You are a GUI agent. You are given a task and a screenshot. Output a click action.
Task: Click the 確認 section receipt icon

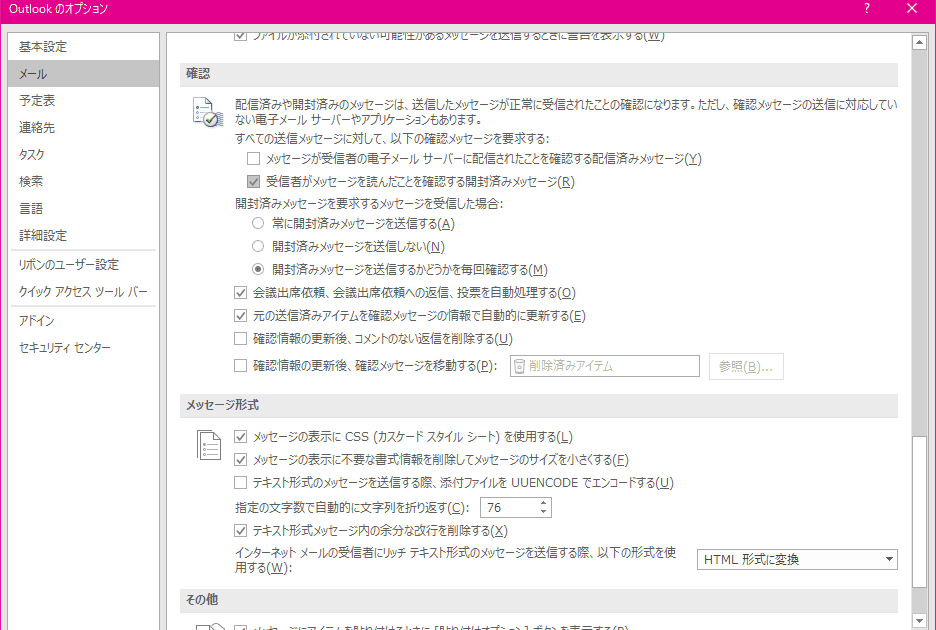click(208, 112)
